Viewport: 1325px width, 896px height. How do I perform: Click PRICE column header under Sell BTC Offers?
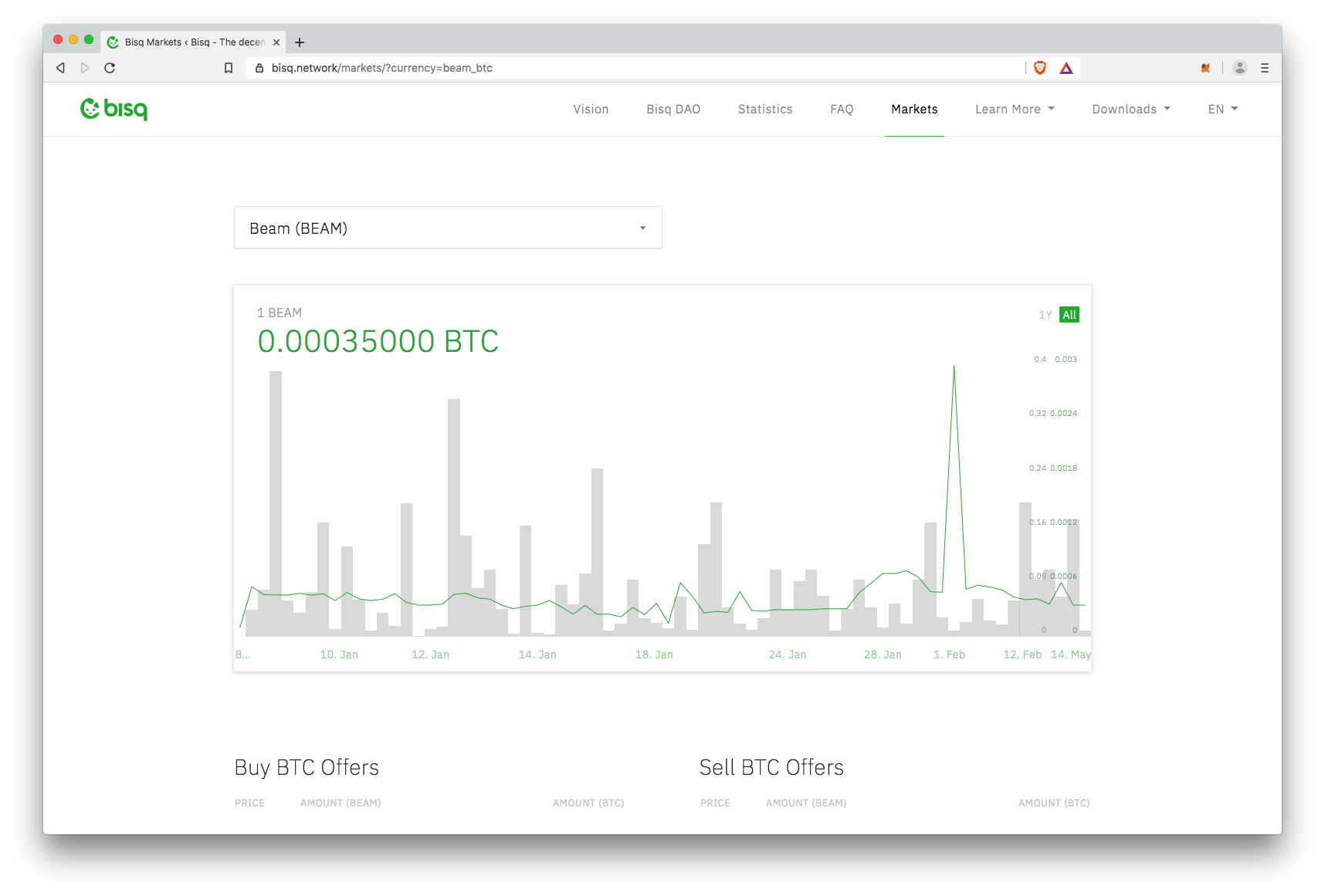715,803
